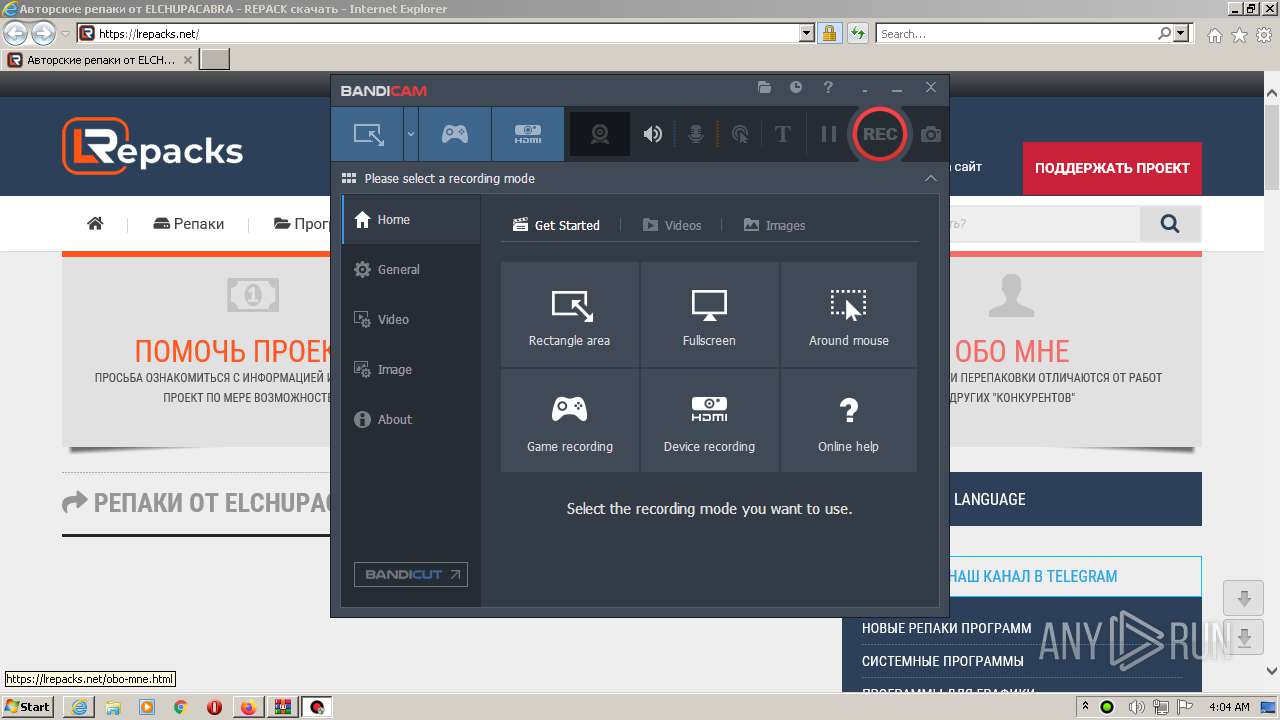Open Opera from the taskbar
Image resolution: width=1280 pixels, height=720 pixels.
tap(214, 707)
